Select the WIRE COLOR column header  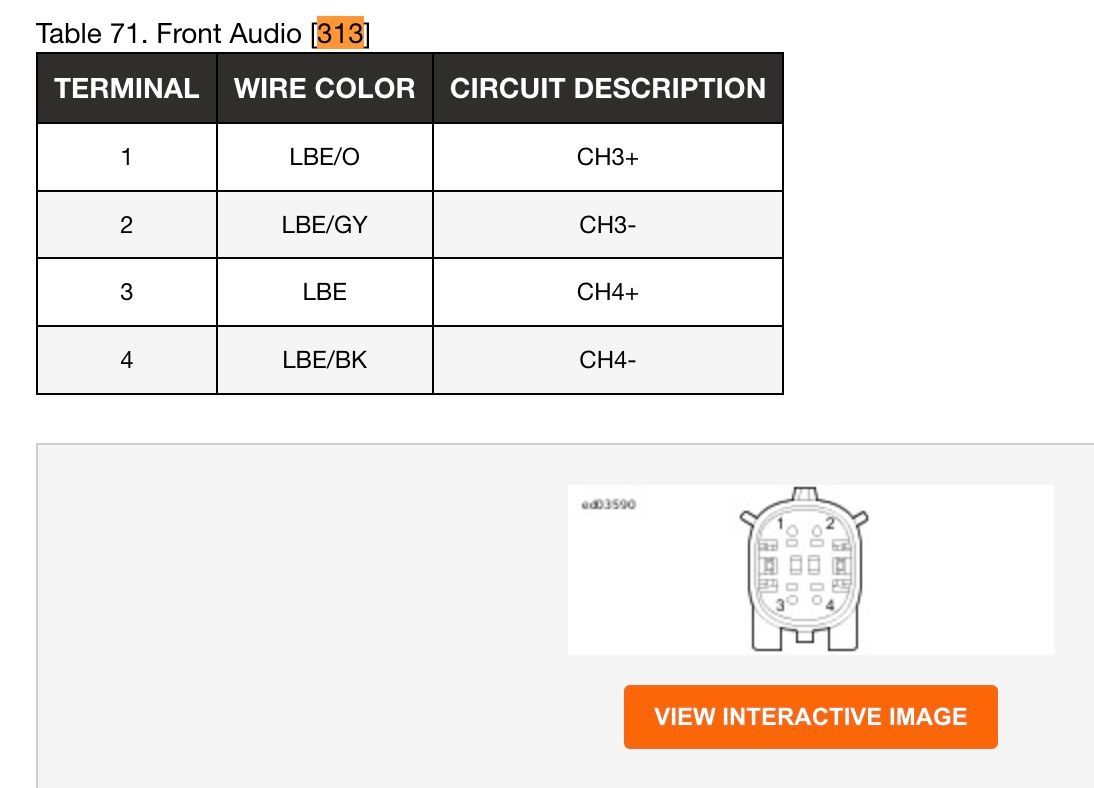[x=324, y=88]
